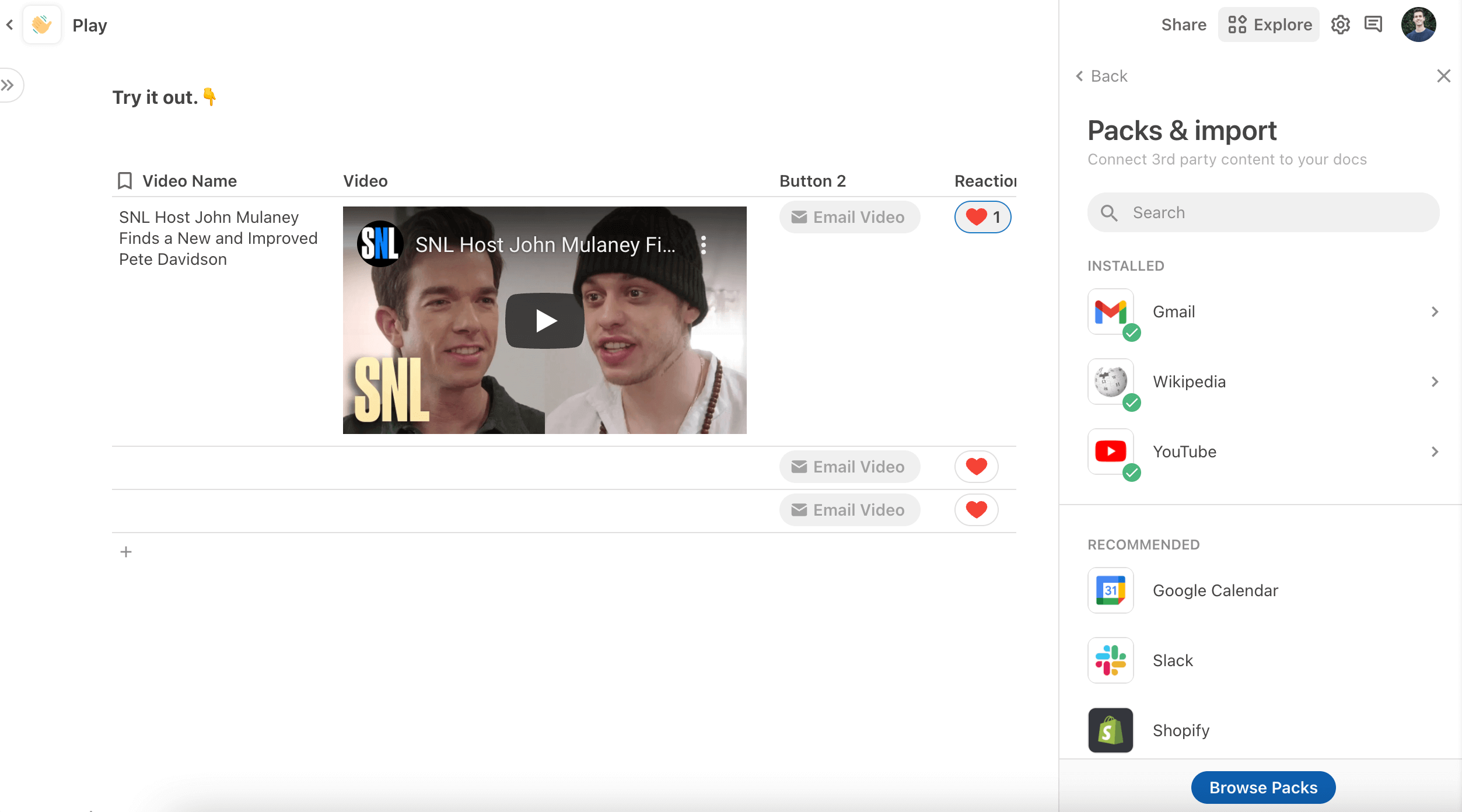This screenshot has width=1462, height=812.
Task: Open the YouTube pack icon
Action: [x=1111, y=452]
